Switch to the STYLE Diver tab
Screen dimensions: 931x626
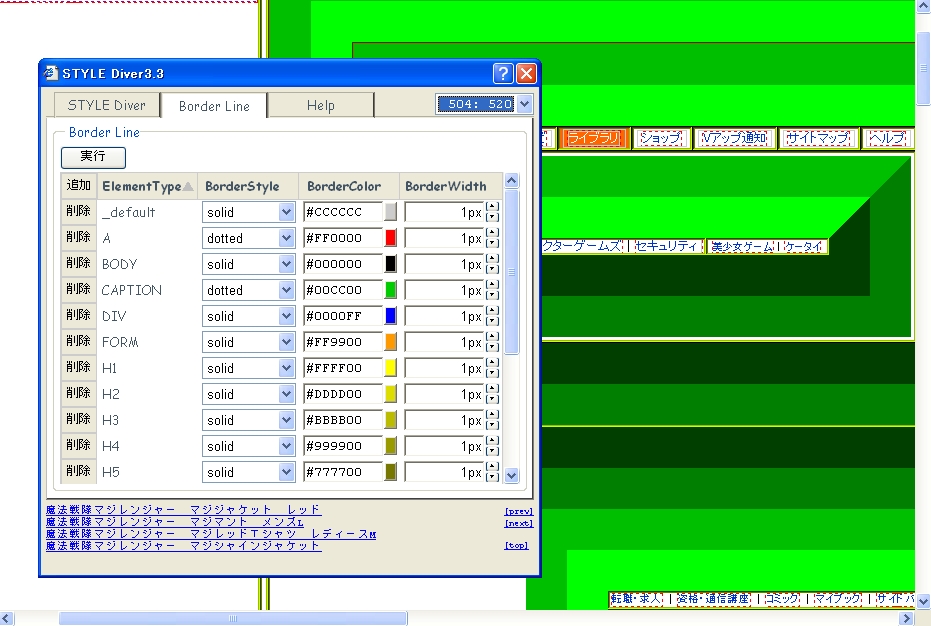(107, 105)
